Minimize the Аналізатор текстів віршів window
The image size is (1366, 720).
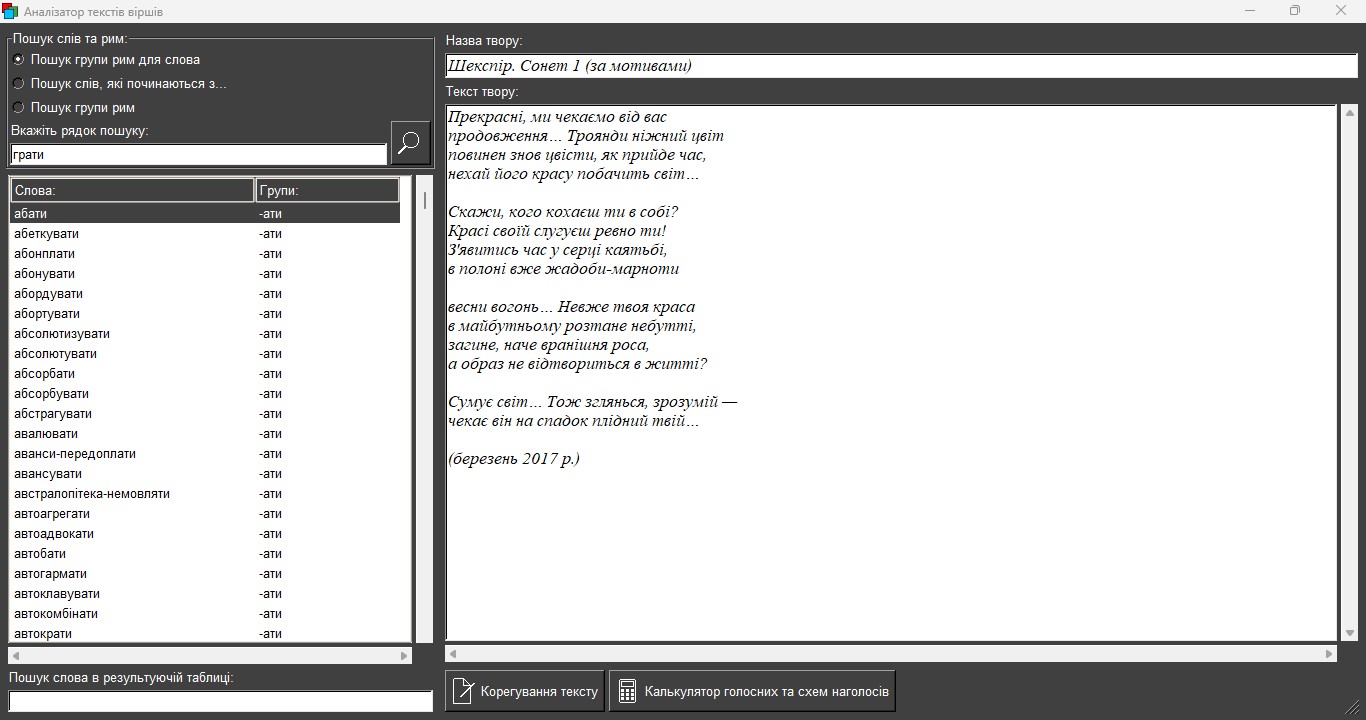point(1250,11)
